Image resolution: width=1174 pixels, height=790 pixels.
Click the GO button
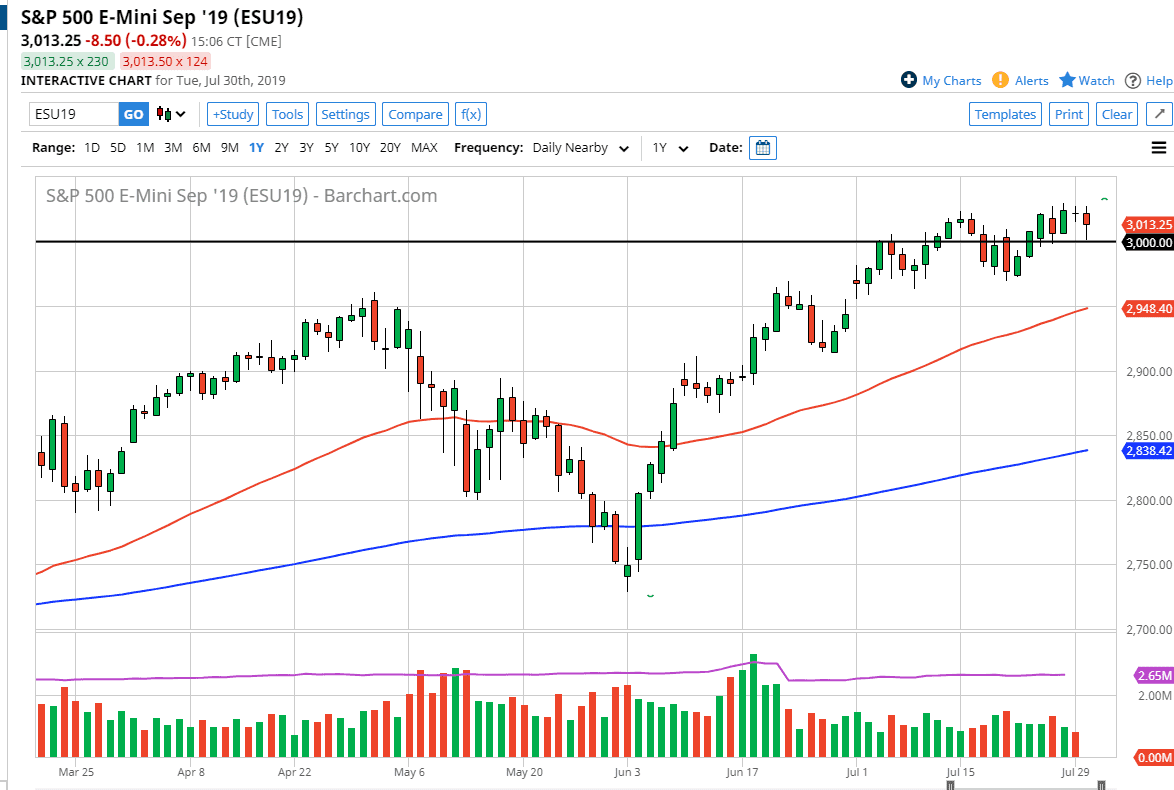[133, 114]
